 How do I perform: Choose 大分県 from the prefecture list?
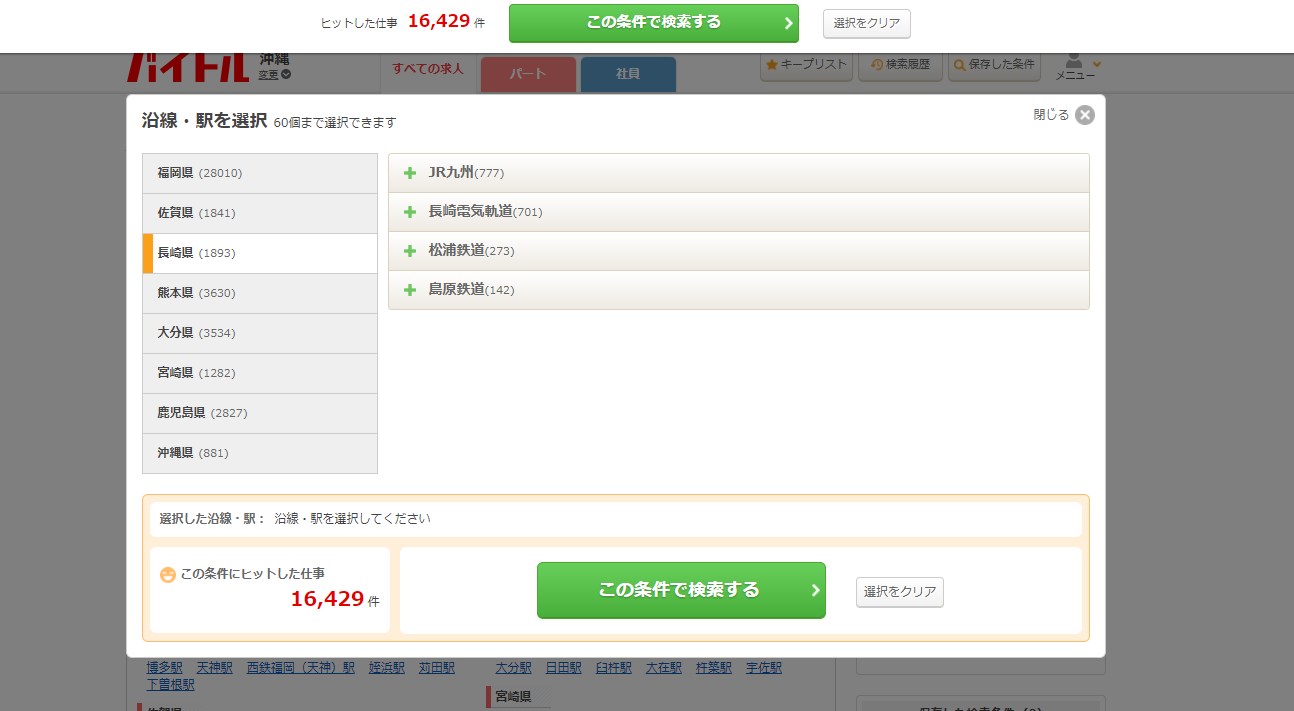(x=260, y=333)
